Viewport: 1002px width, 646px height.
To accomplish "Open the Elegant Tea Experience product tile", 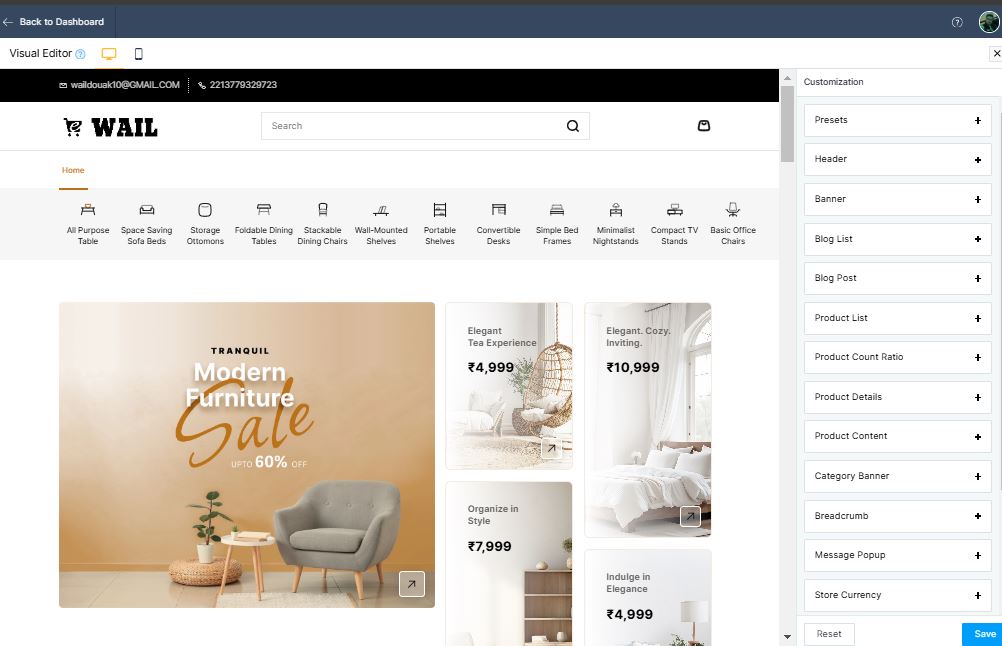I will (508, 385).
